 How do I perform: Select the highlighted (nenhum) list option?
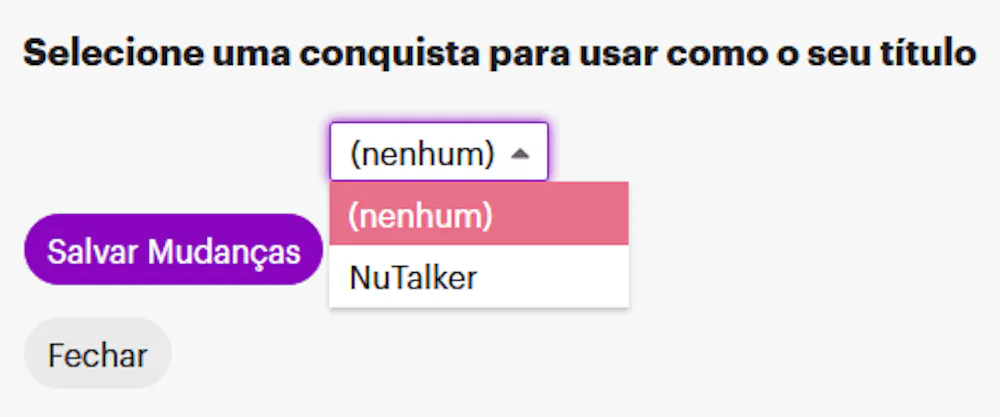click(478, 214)
